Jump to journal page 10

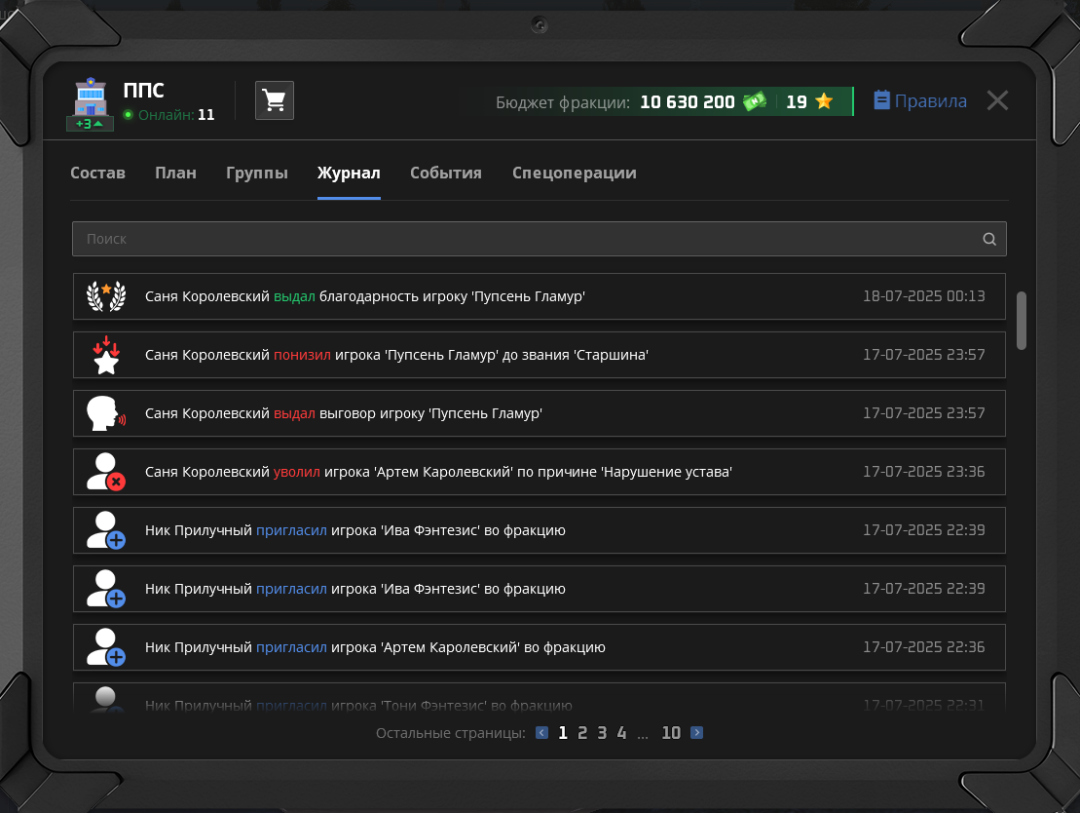(x=671, y=732)
